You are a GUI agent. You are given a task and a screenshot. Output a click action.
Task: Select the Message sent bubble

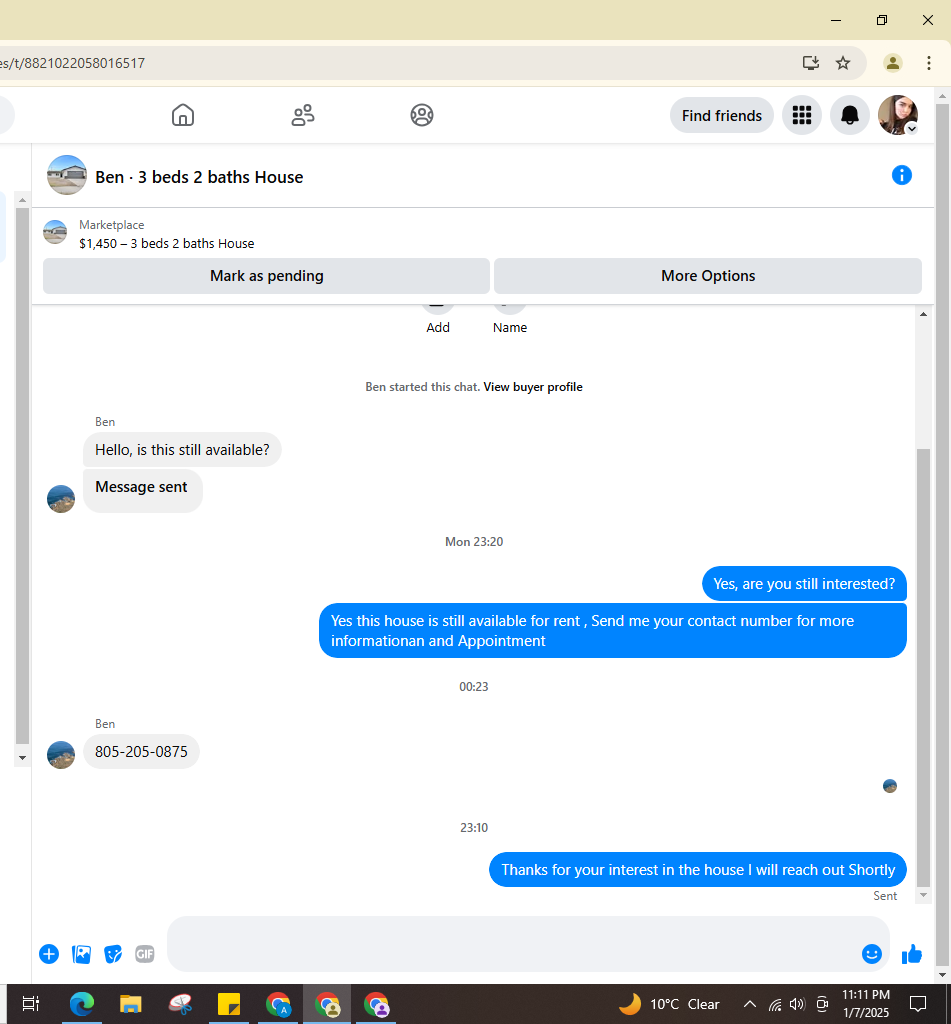pos(142,490)
